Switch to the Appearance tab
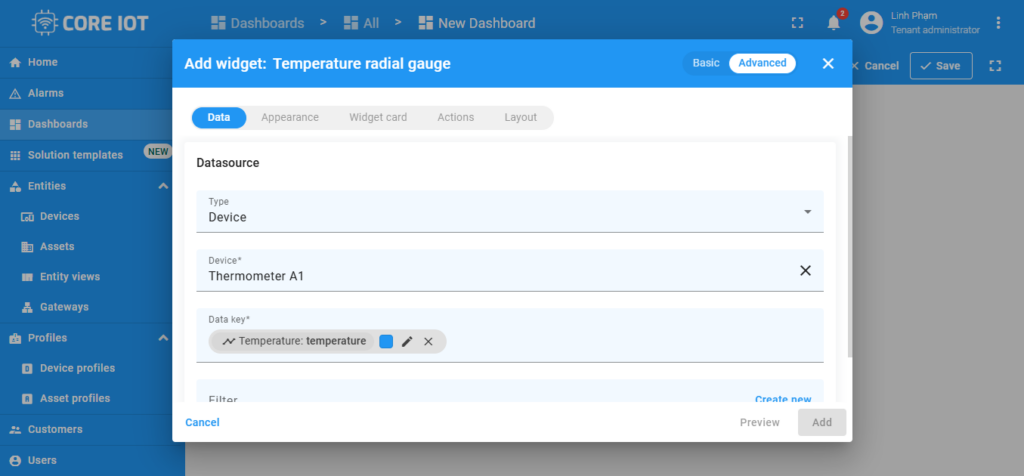 (289, 118)
